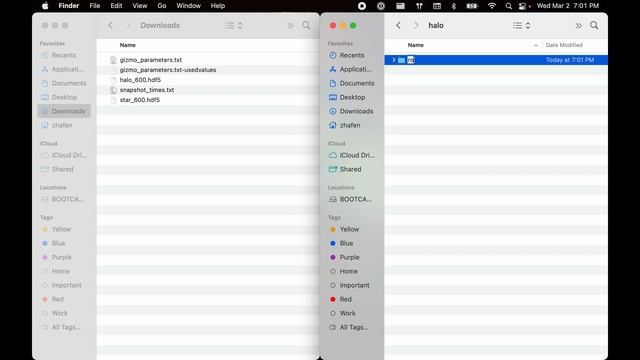The width and height of the screenshot is (640, 360).
Task: Open Control Center in menu bar
Action: (x=523, y=6)
